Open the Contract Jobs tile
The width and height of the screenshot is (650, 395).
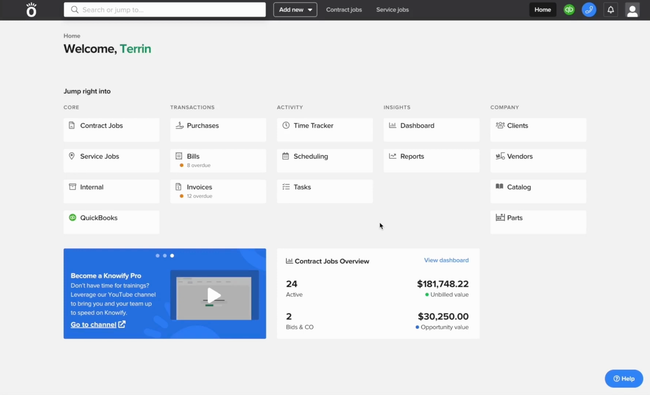coord(111,129)
